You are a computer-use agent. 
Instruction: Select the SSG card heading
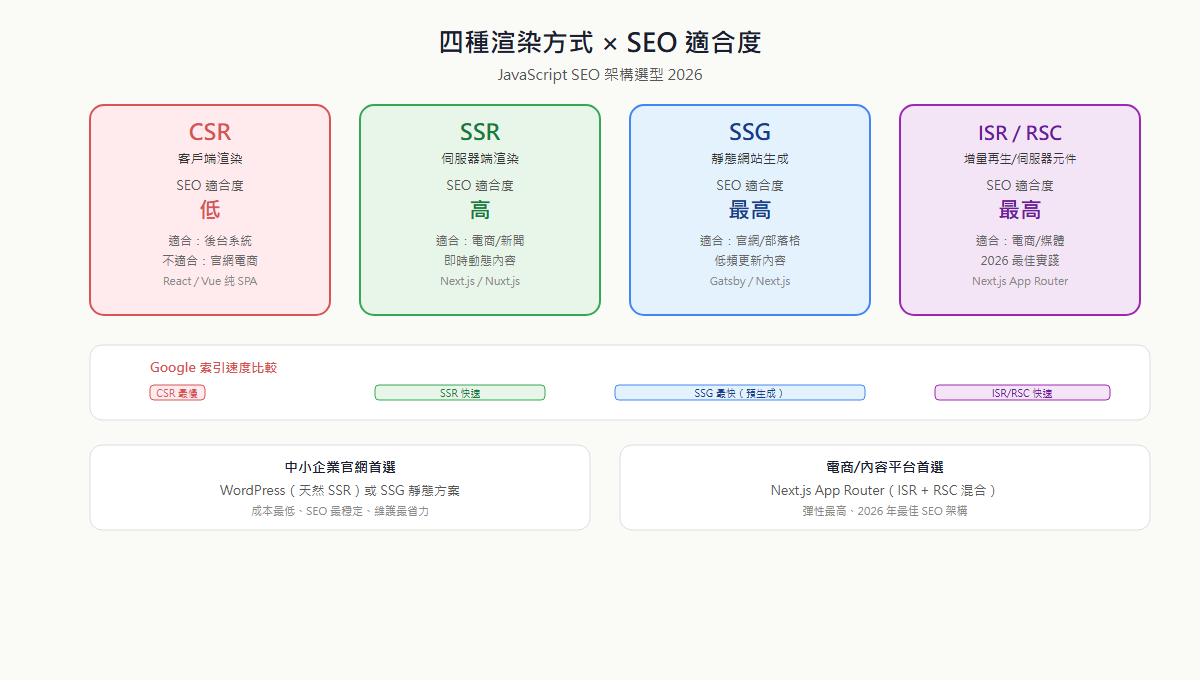click(x=750, y=132)
